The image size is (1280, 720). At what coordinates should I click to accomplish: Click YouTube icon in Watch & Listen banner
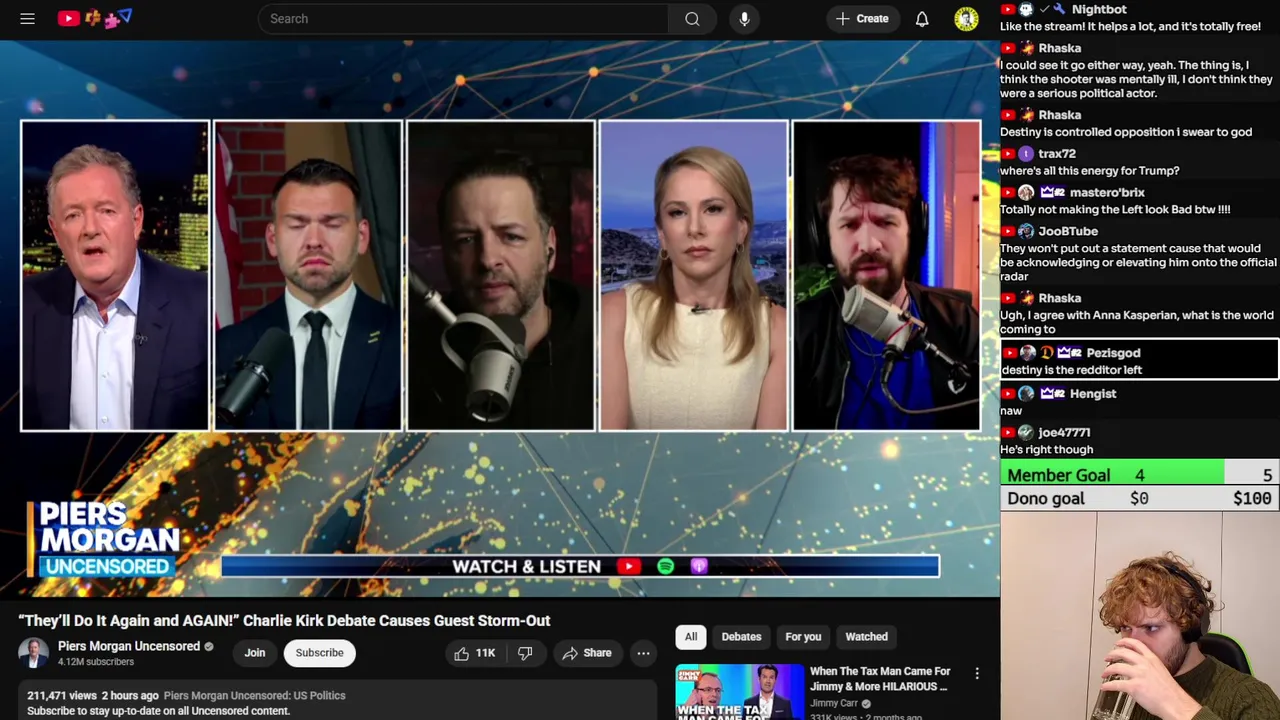coord(628,567)
